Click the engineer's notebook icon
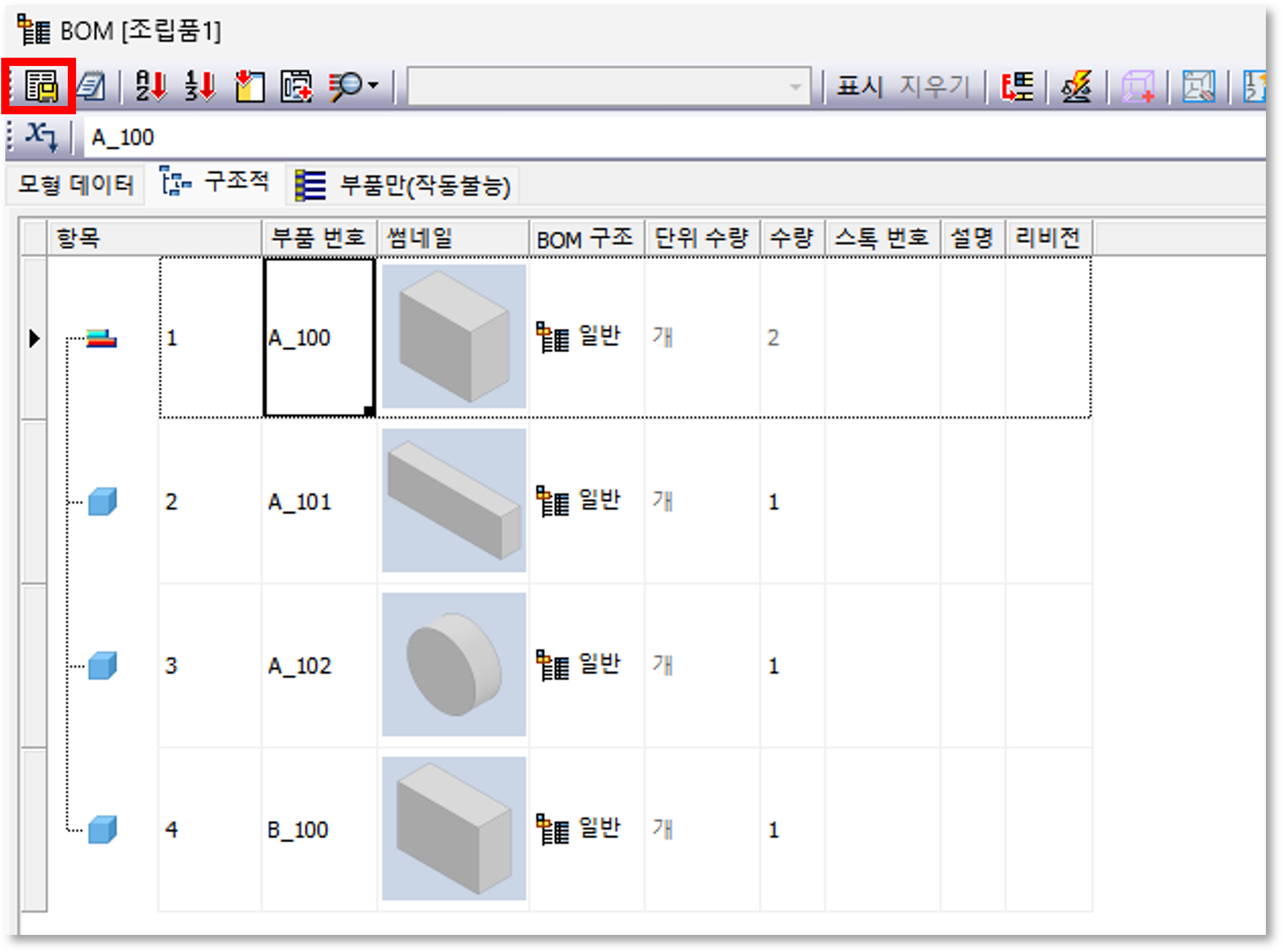Viewport: 1283px width, 952px height. [x=91, y=87]
